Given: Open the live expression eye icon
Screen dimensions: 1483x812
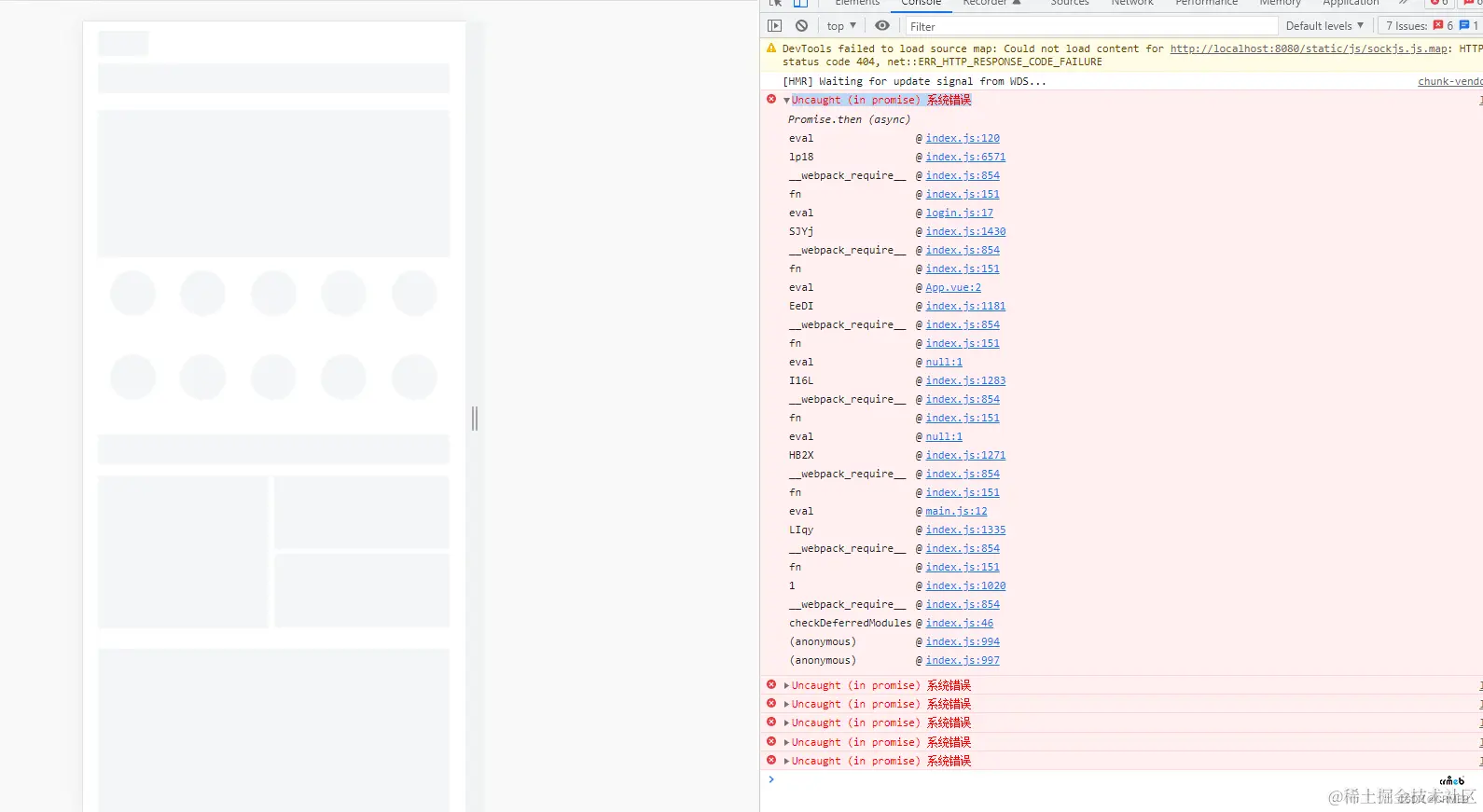Looking at the screenshot, I should click(x=882, y=26).
